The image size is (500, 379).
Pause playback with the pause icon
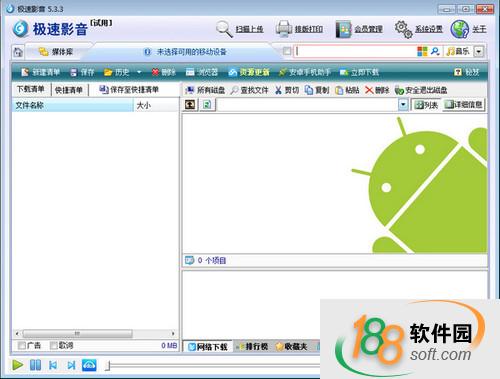tap(35, 365)
